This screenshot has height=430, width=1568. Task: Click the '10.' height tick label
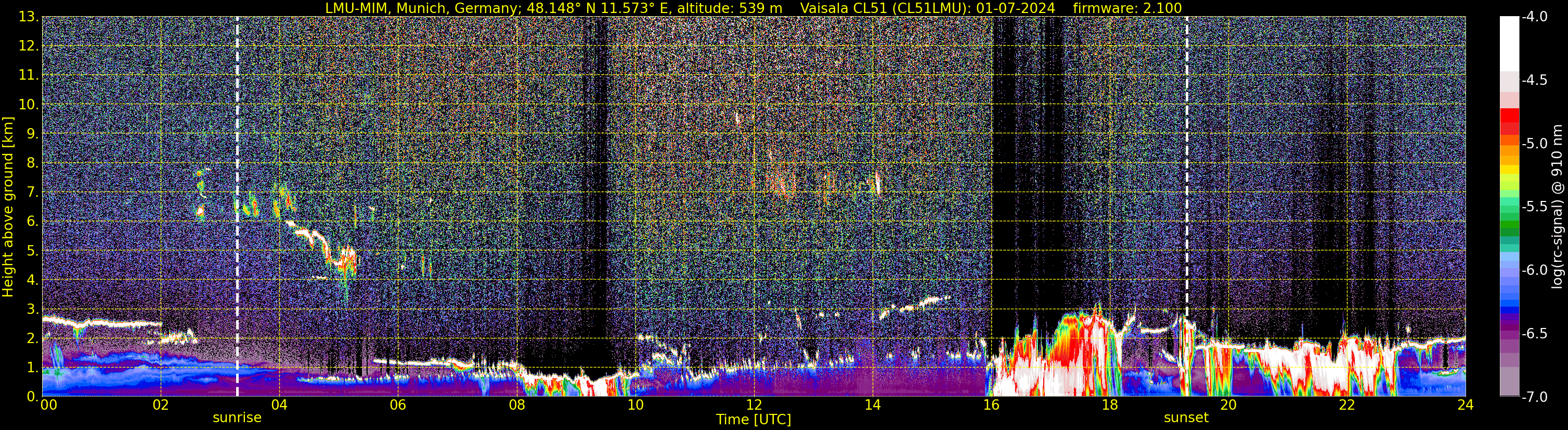point(28,105)
